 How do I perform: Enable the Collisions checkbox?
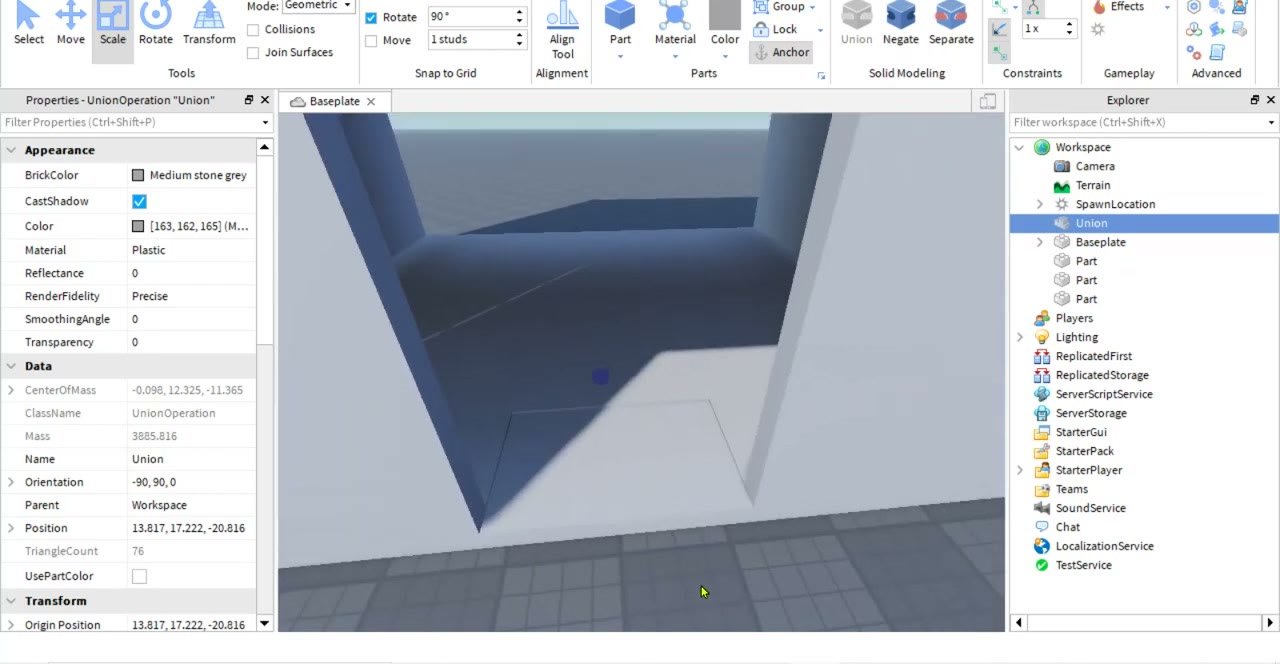point(253,30)
